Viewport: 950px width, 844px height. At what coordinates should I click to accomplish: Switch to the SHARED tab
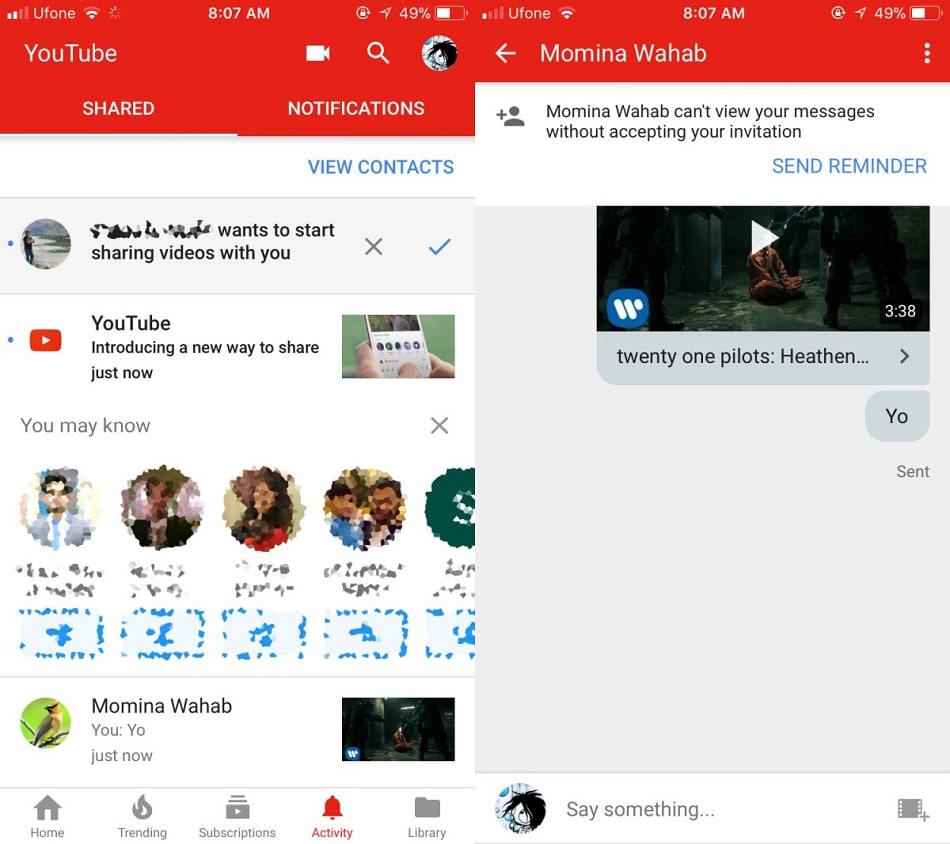(x=118, y=108)
